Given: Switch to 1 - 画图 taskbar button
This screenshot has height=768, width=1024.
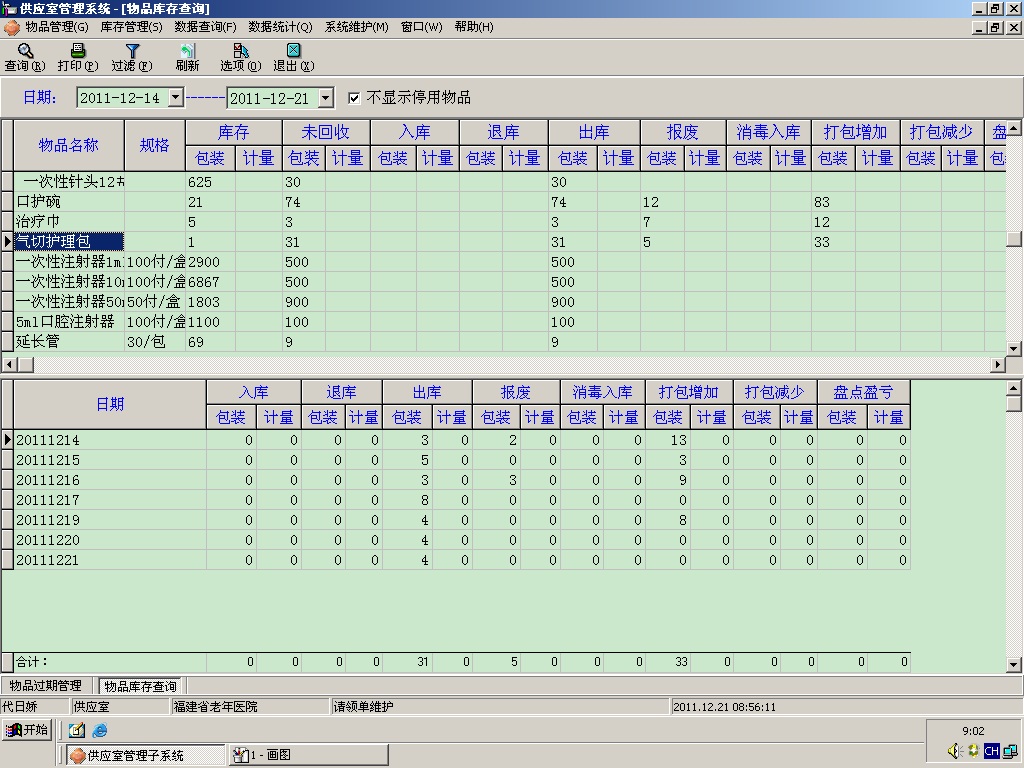Looking at the screenshot, I should point(309,756).
